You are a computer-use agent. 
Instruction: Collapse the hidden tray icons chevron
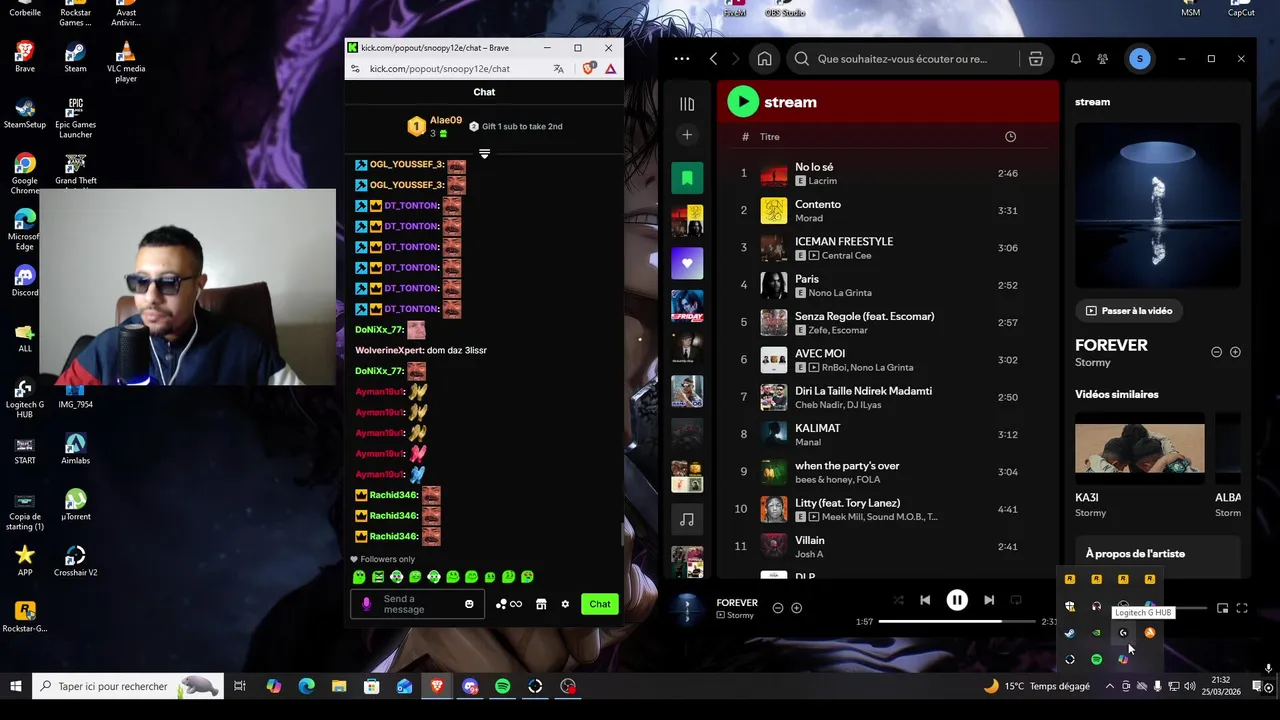[1110, 686]
